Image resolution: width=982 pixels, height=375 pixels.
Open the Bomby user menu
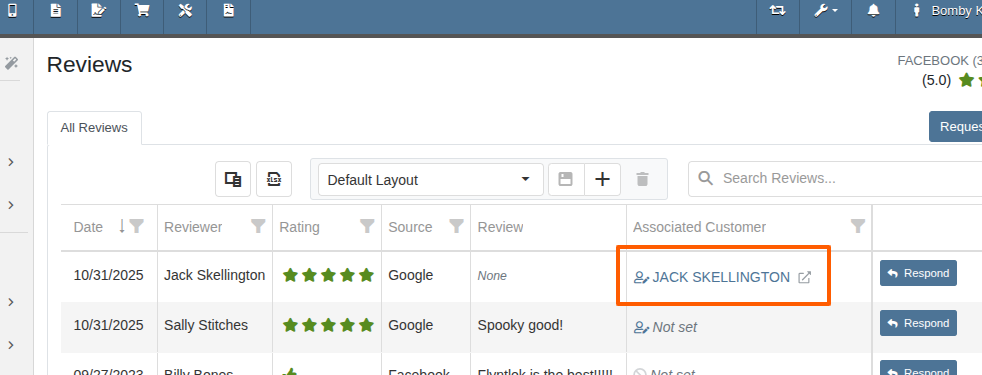(948, 11)
